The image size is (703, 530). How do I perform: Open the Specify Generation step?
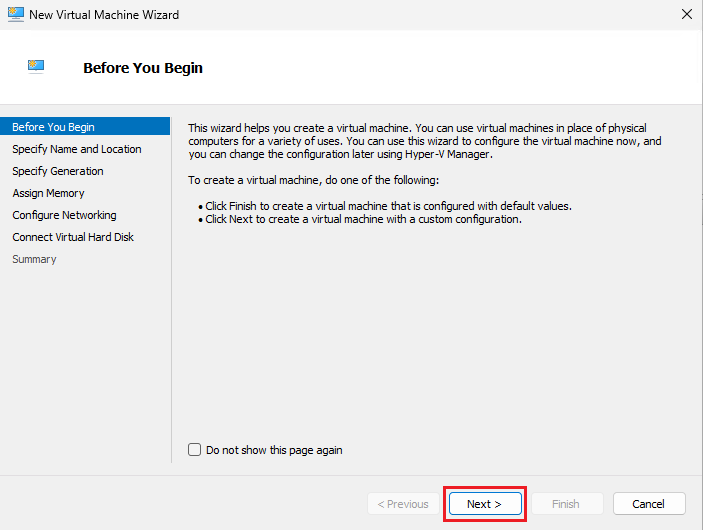tap(58, 171)
